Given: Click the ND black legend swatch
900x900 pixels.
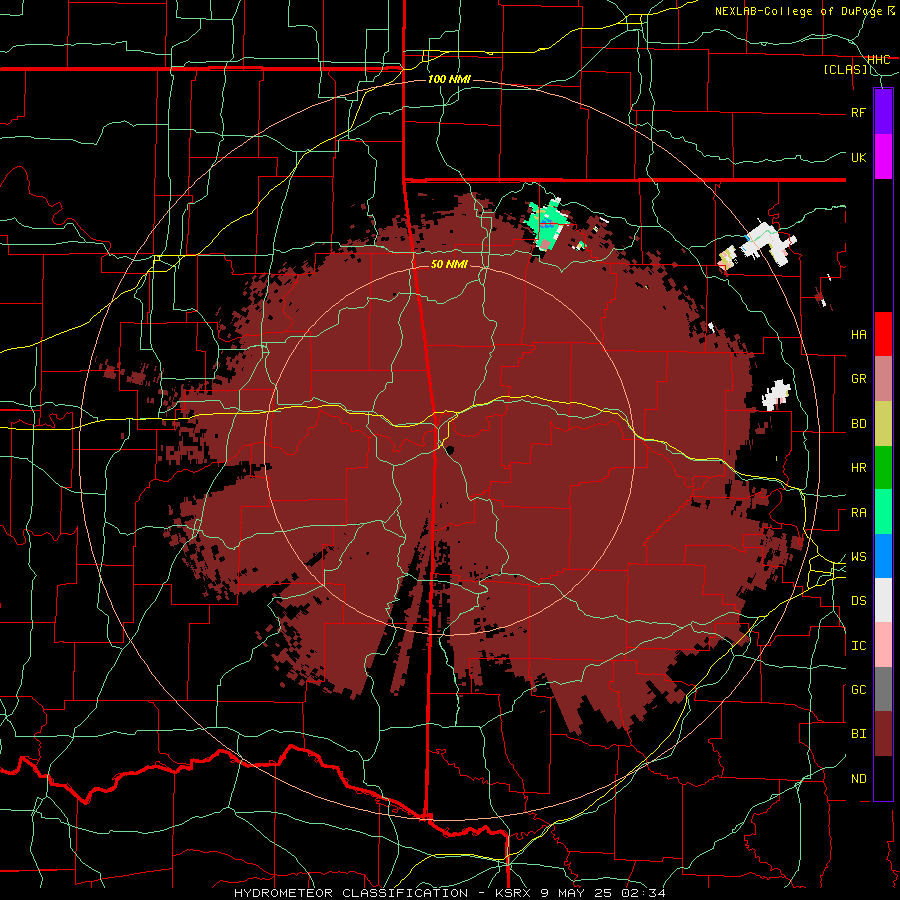Looking at the screenshot, I should [x=883, y=778].
